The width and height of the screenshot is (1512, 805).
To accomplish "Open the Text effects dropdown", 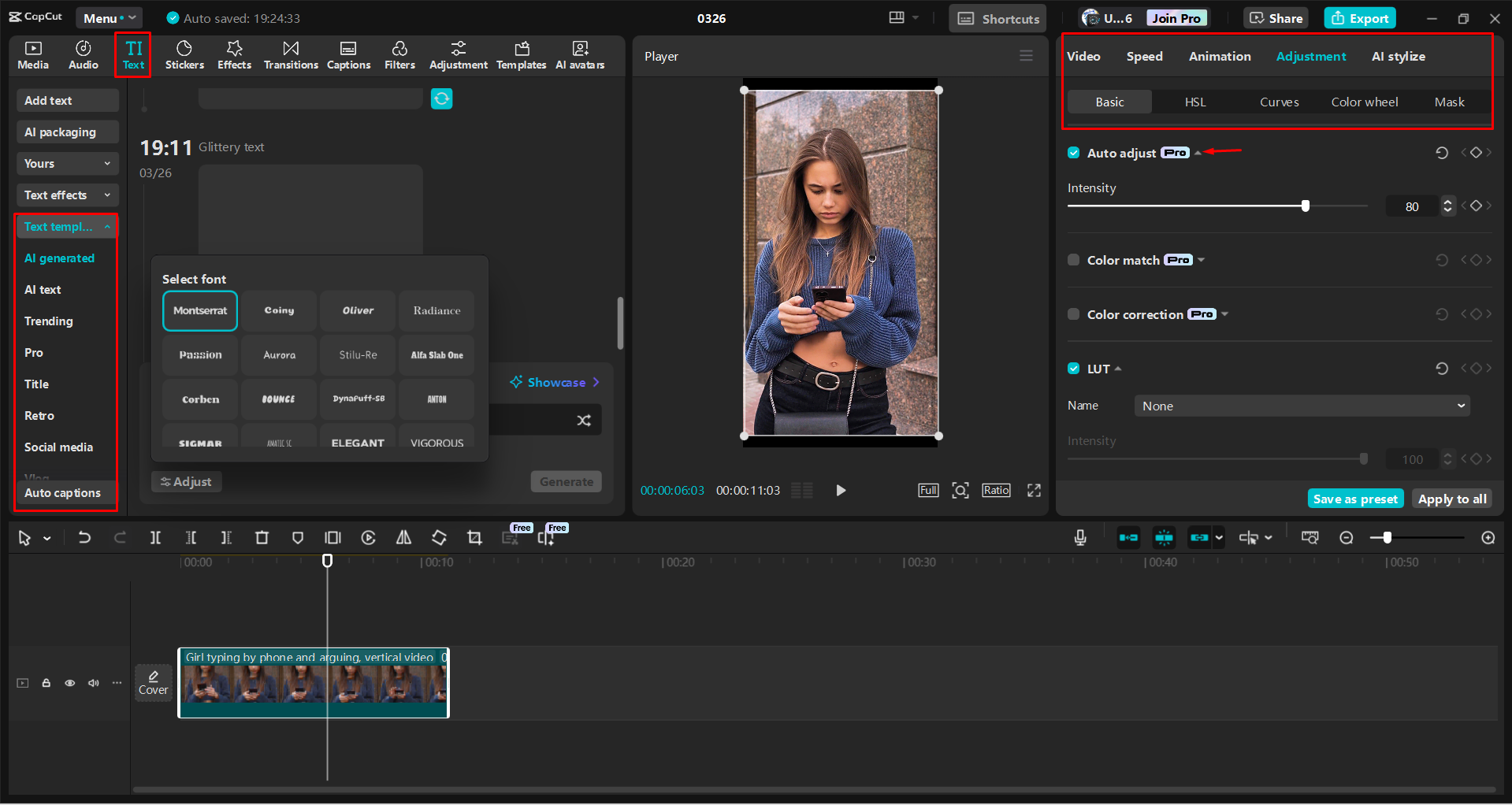I will [x=67, y=195].
